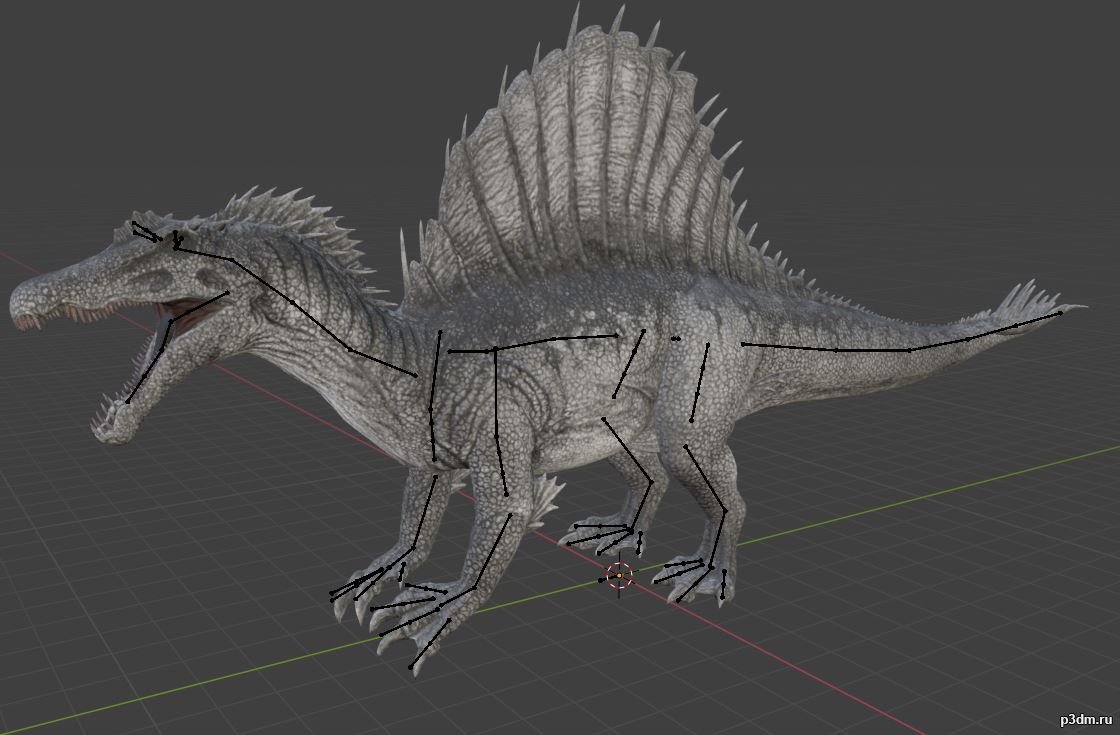This screenshot has height=735, width=1120.
Task: Select the head bone on top of skull
Action: [205, 253]
